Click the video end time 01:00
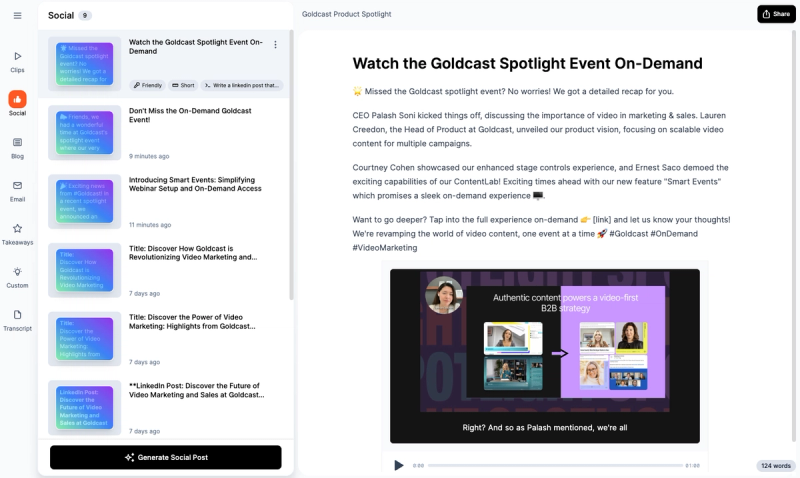The height and width of the screenshot is (478, 800). tap(692, 465)
